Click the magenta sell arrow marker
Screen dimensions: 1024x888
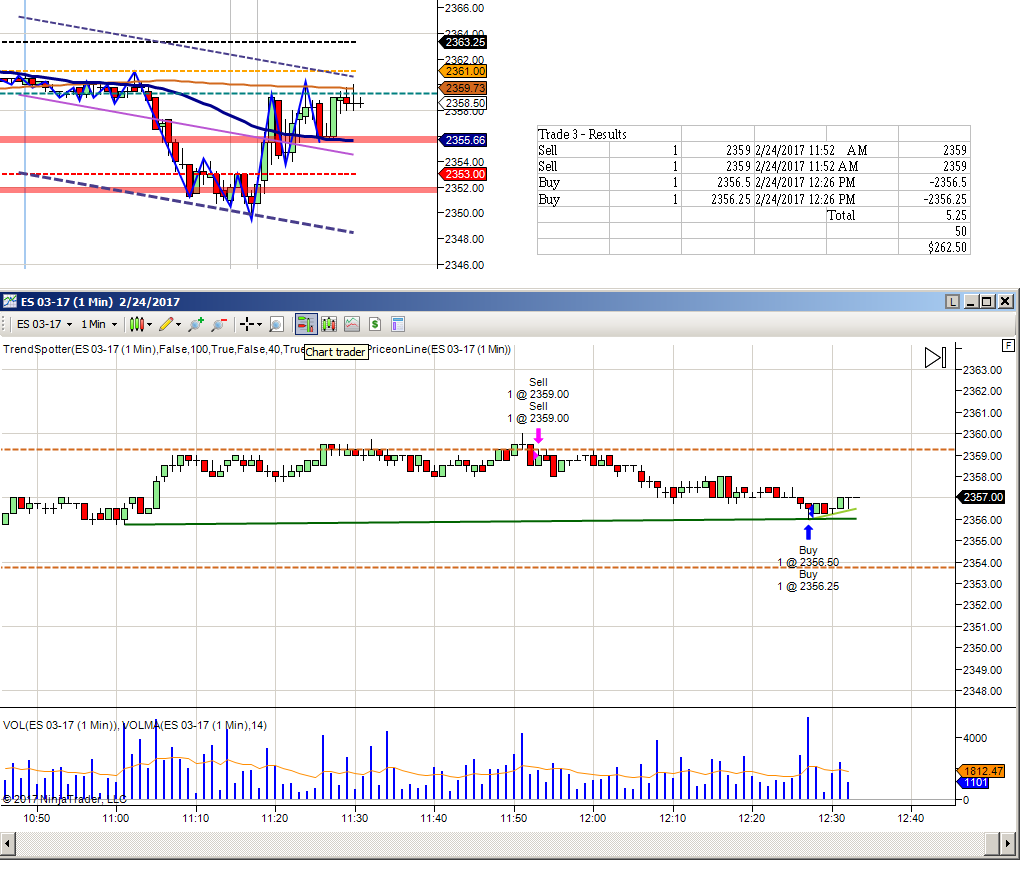[x=538, y=436]
